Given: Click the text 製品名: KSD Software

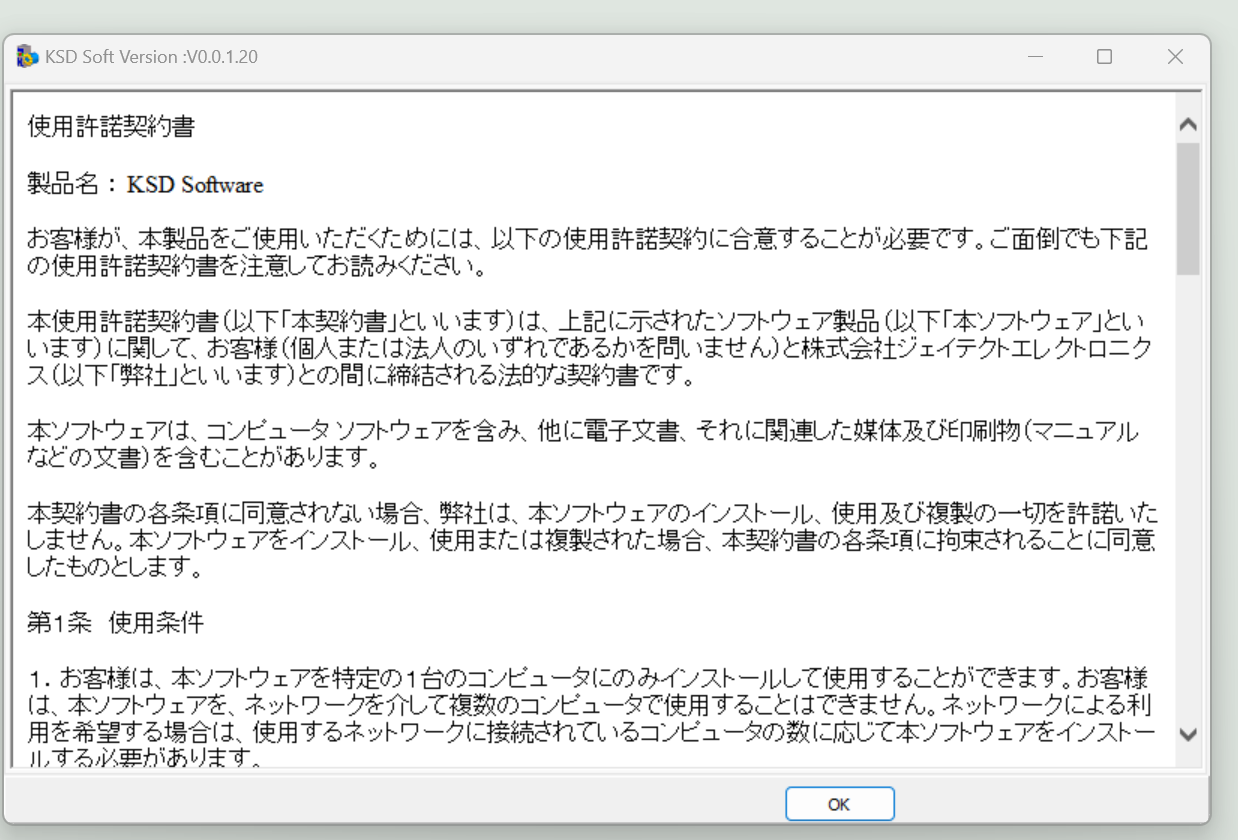Looking at the screenshot, I should point(145,185).
